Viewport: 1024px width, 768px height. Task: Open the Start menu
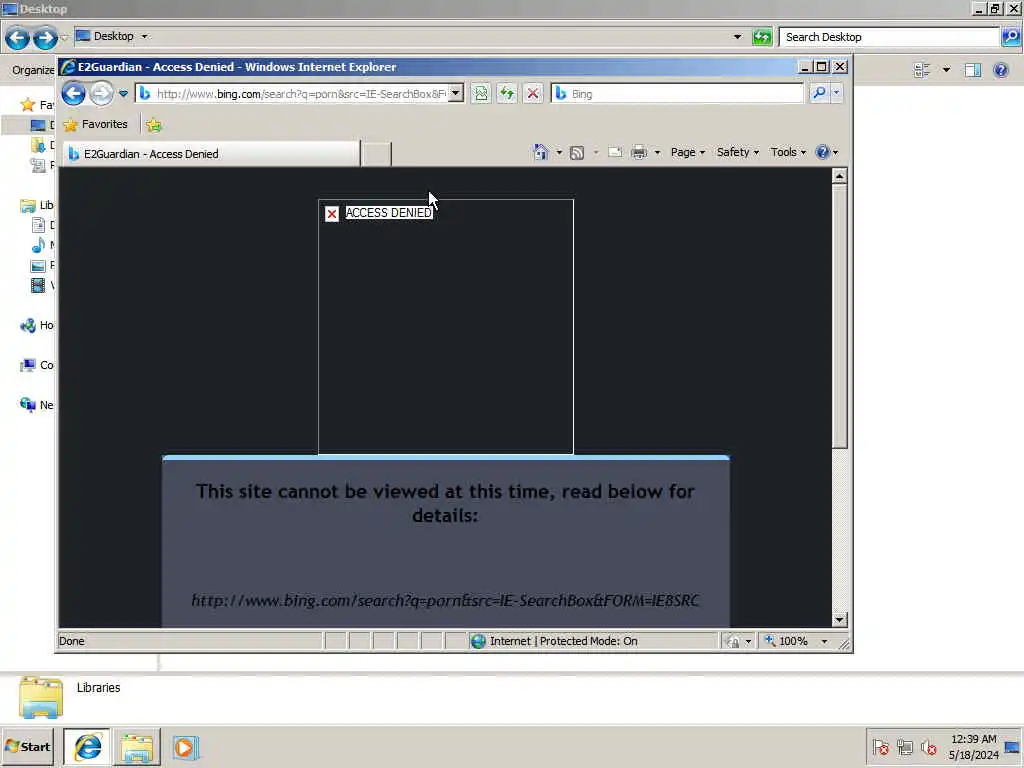(27, 746)
